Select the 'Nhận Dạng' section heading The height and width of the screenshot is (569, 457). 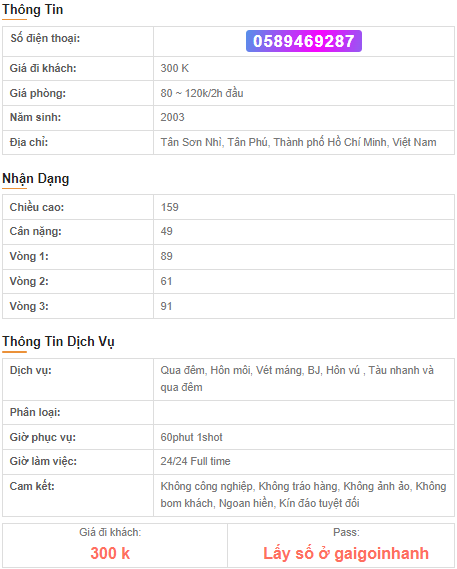36,179
